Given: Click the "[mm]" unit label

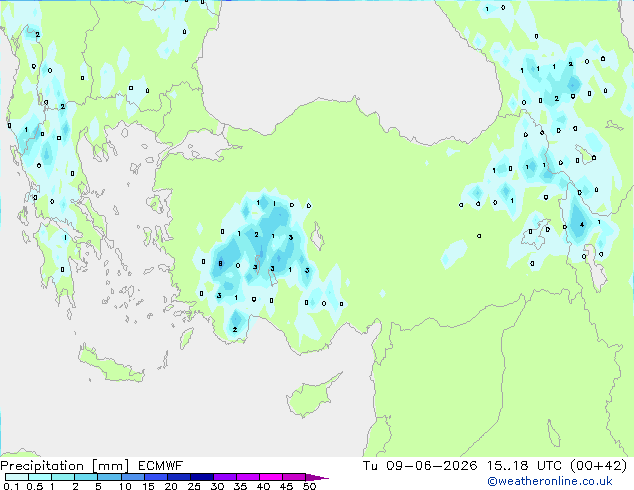Looking at the screenshot, I should pos(110,466).
